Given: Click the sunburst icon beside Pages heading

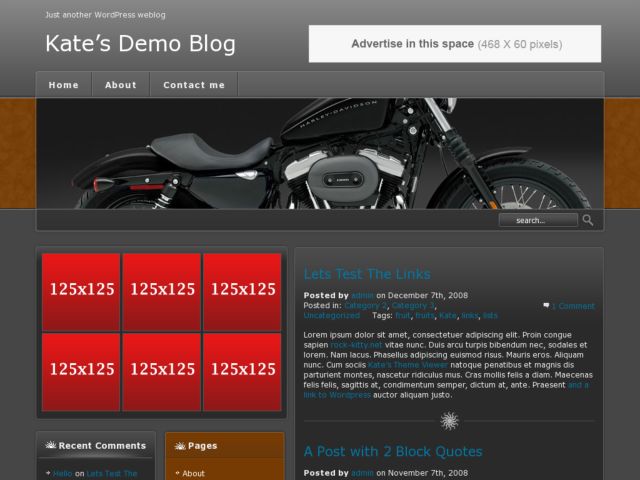Looking at the screenshot, I should (x=180, y=446).
